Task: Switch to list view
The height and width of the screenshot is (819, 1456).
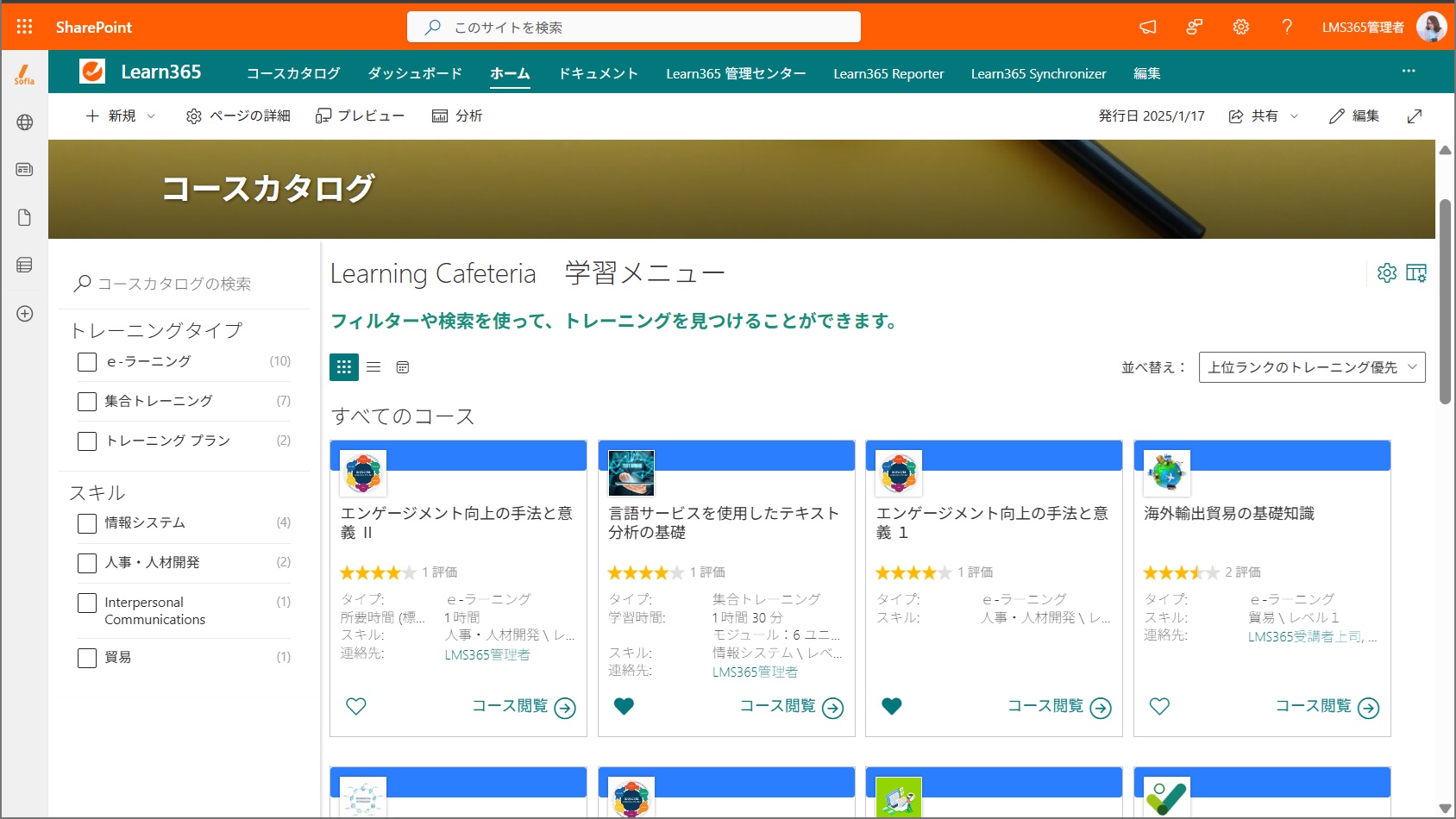Action: [373, 367]
